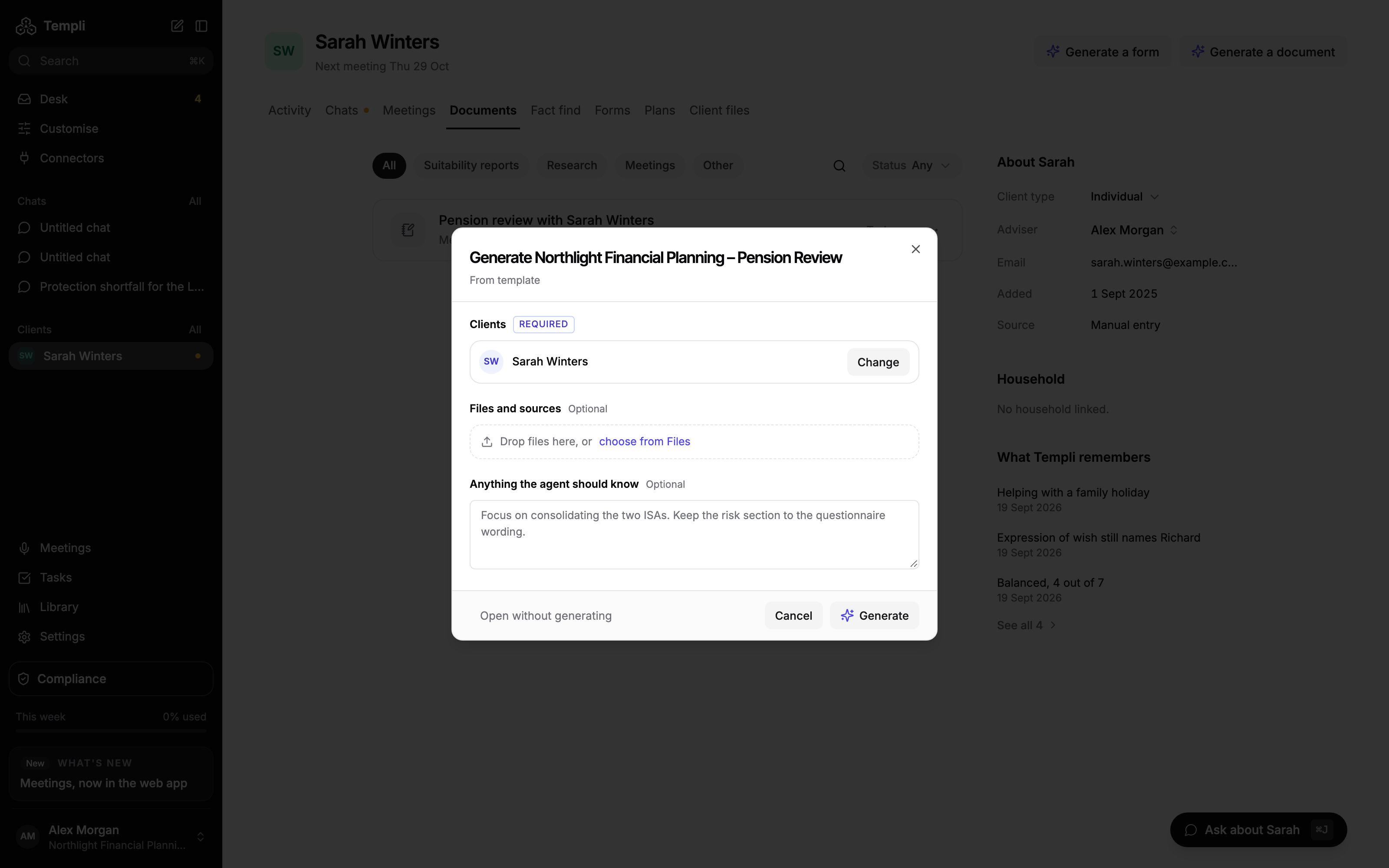Image resolution: width=1389 pixels, height=868 pixels.
Task: Select the Research filter chip
Action: coord(572,165)
